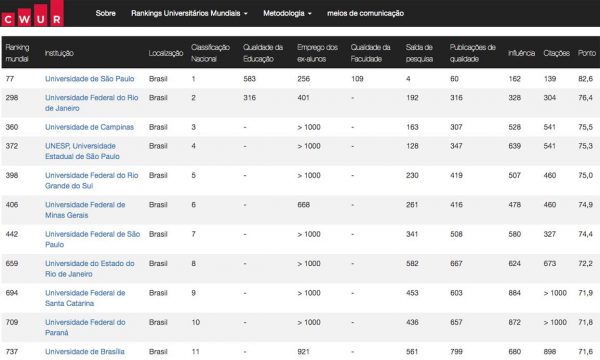This screenshot has width=600, height=360.
Task: Click the Influência column header
Action: tap(521, 53)
